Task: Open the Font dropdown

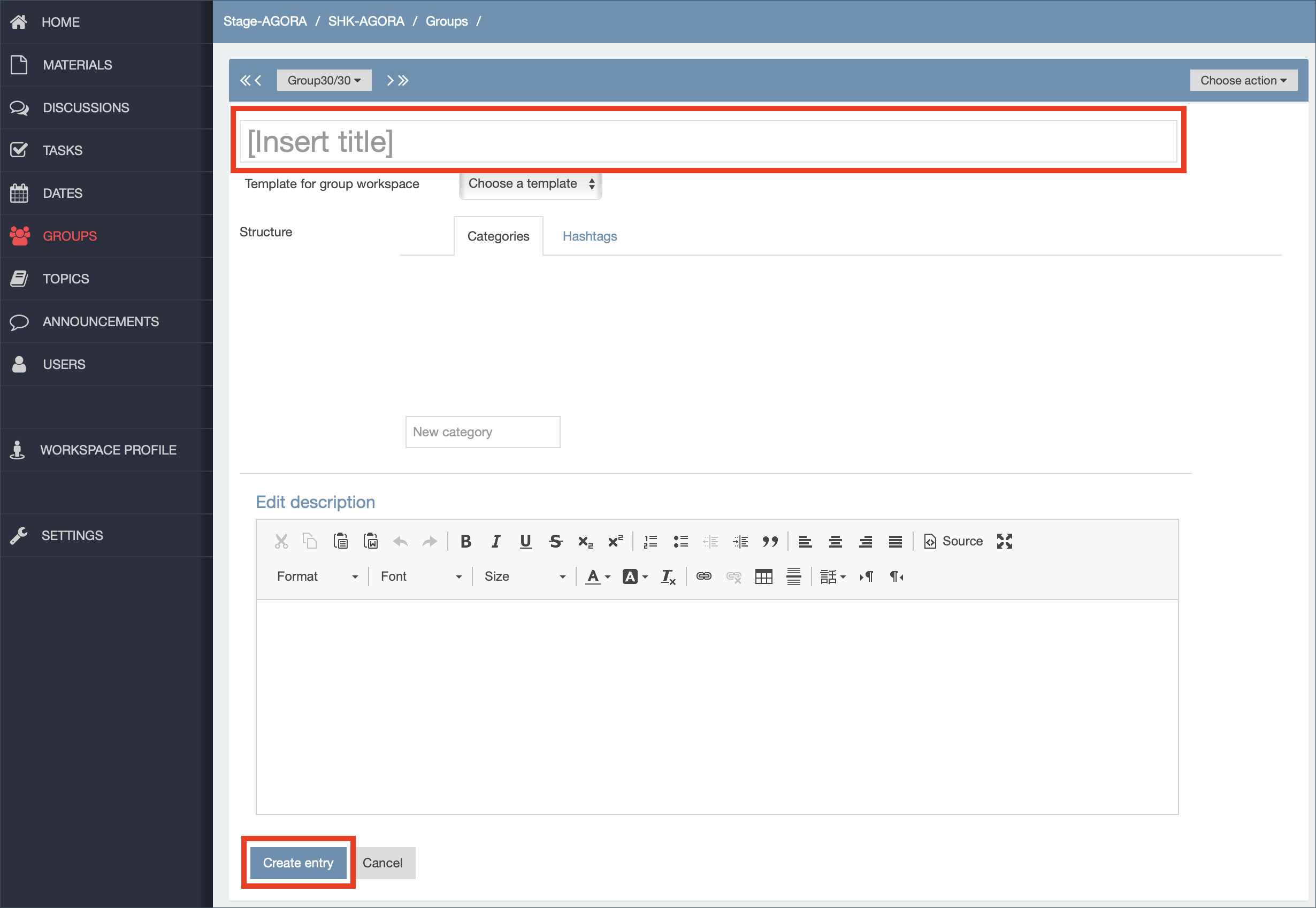Action: pyautogui.click(x=420, y=576)
